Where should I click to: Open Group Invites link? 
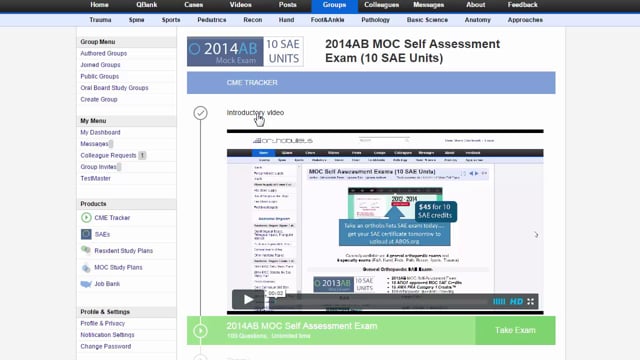pyautogui.click(x=98, y=167)
